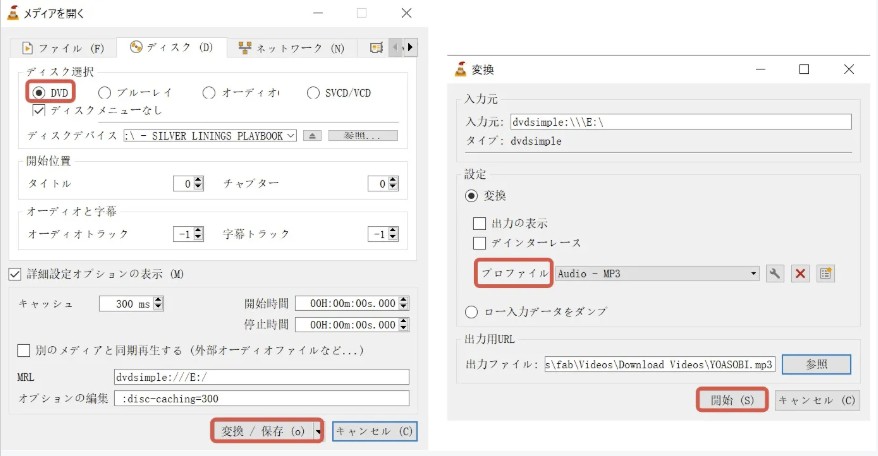Screen dimensions: 878x456
Task: Click Cancel (キャンセル) in the Open Media dialog
Action: pyautogui.click(x=375, y=431)
